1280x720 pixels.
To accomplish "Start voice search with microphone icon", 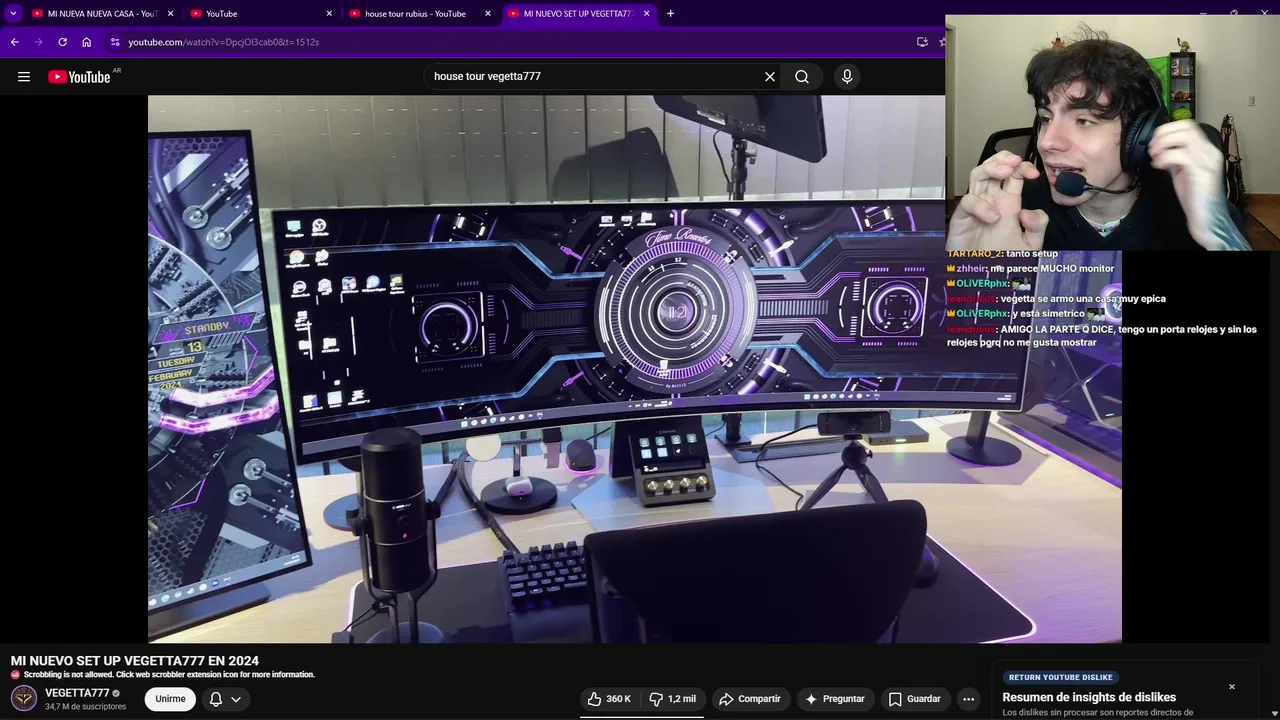I will tap(847, 77).
